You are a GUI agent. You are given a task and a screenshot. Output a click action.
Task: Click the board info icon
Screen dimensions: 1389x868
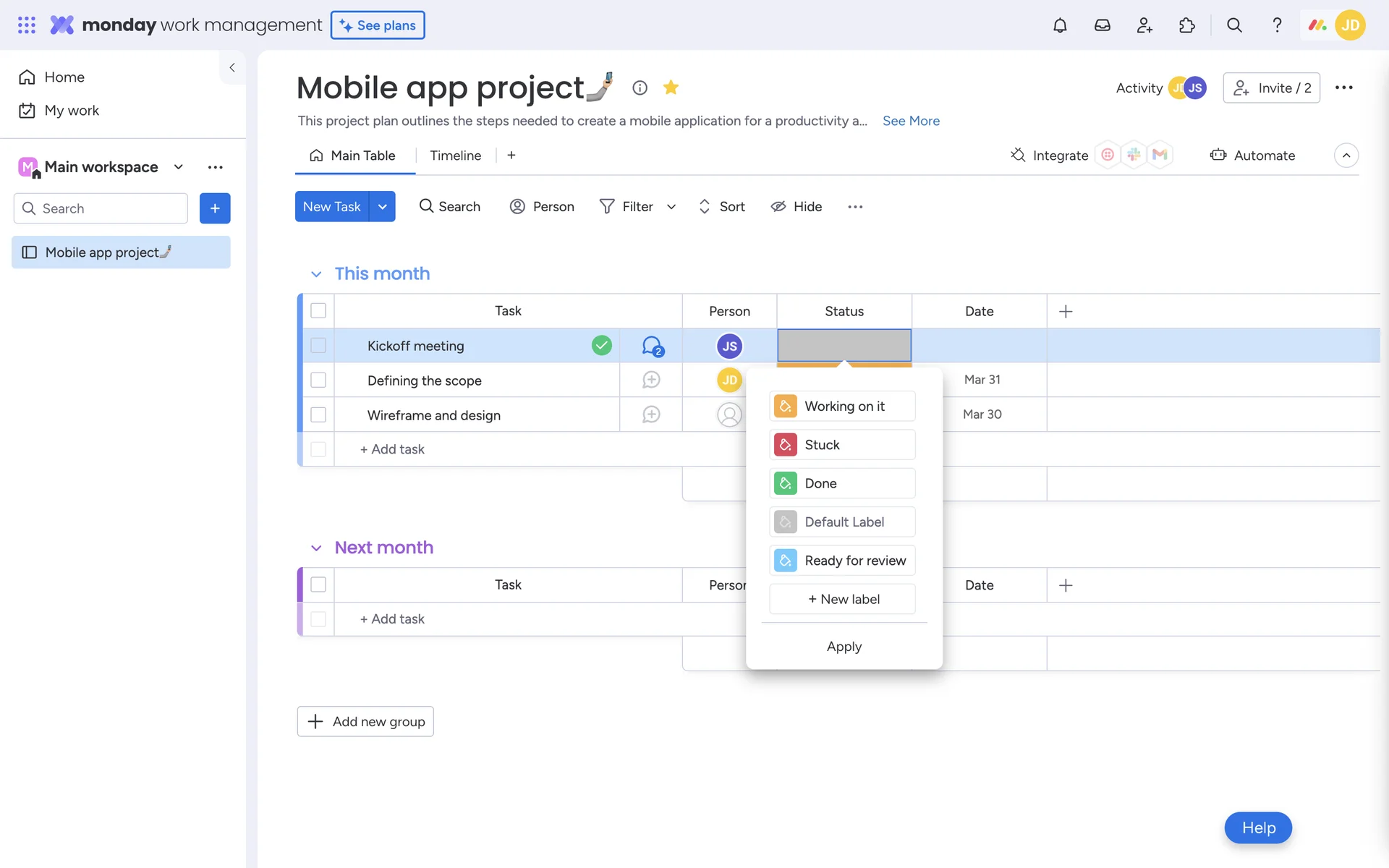point(640,88)
